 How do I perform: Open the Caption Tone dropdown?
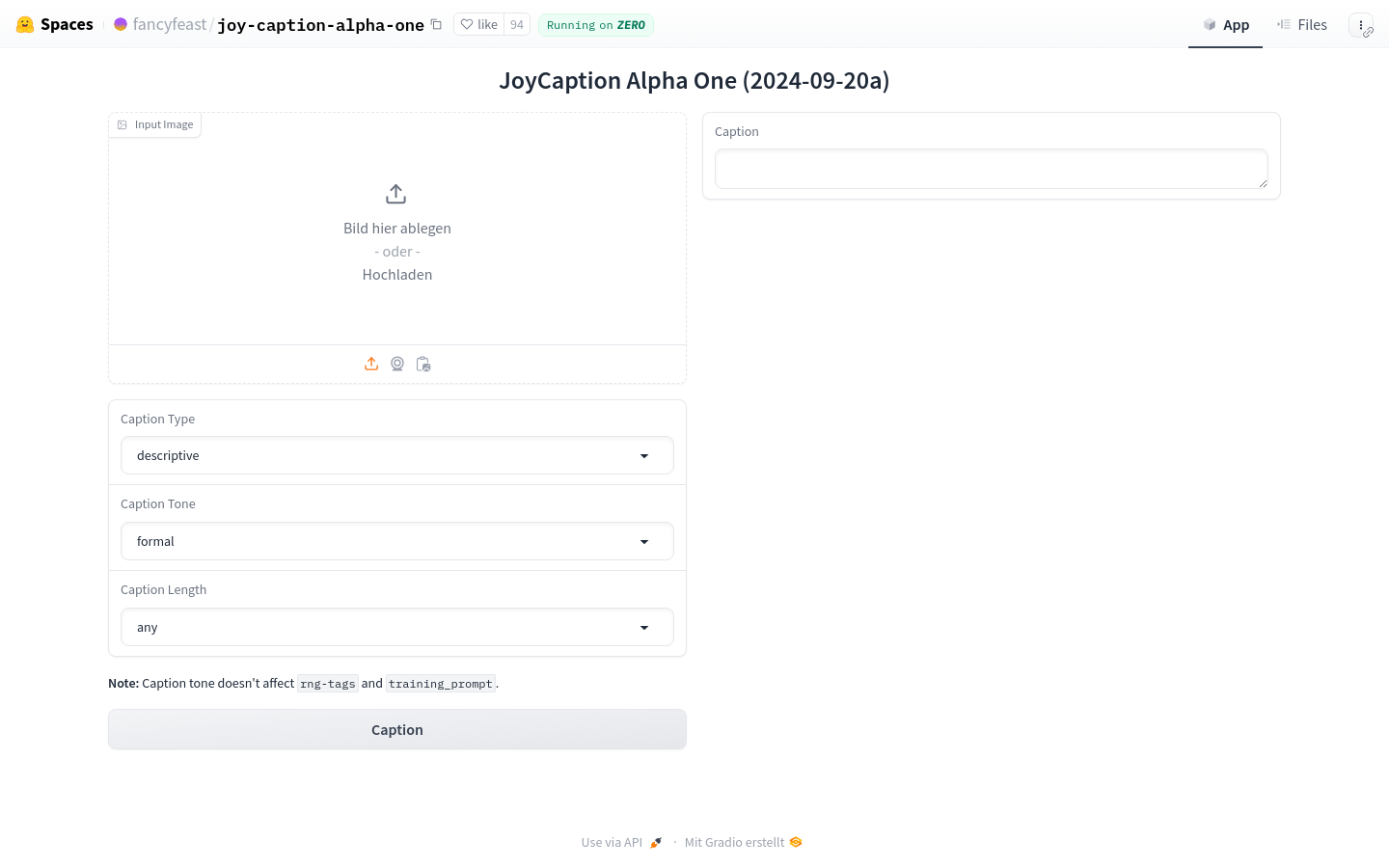397,541
